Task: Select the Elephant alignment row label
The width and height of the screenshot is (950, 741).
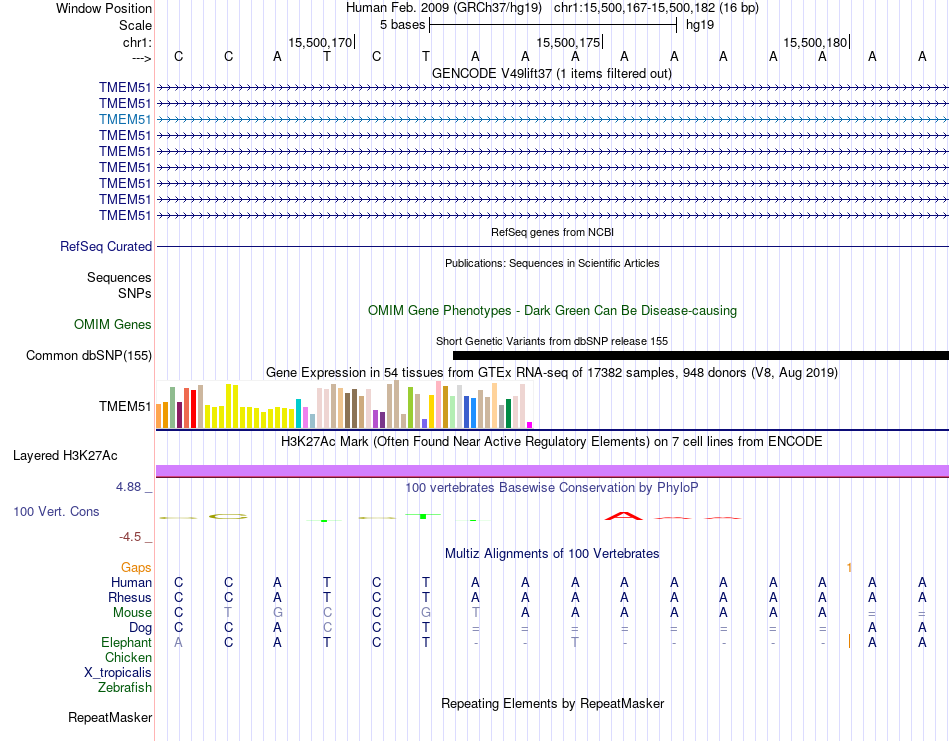Action: pyautogui.click(x=126, y=643)
